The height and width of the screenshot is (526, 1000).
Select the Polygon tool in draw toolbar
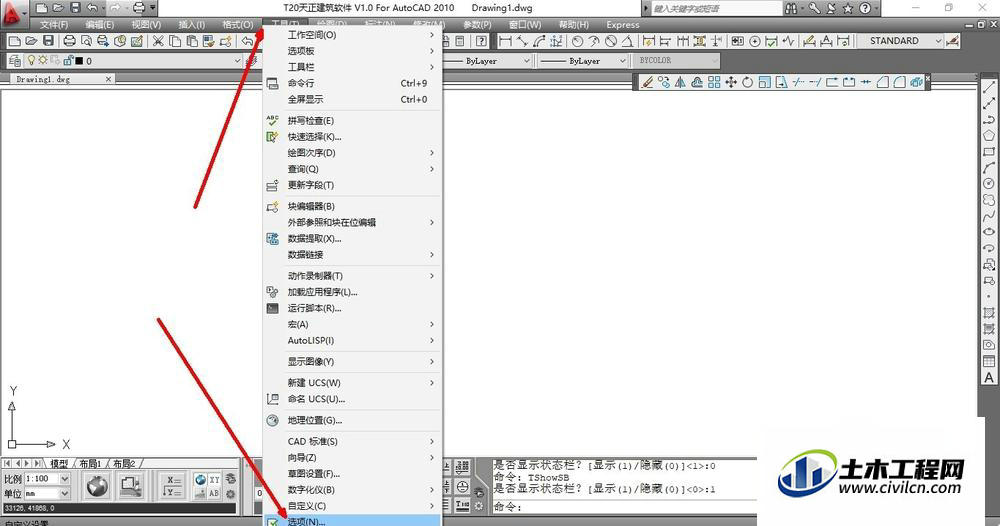click(x=989, y=136)
